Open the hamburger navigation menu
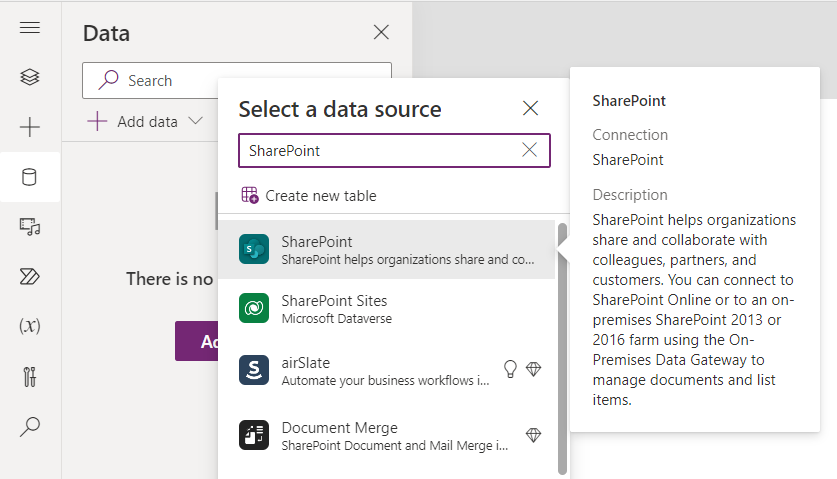 pos(30,28)
